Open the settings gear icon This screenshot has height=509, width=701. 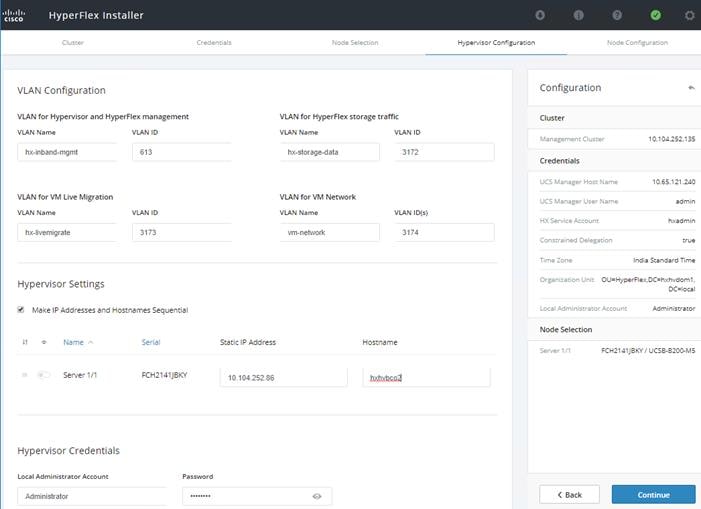[690, 15]
